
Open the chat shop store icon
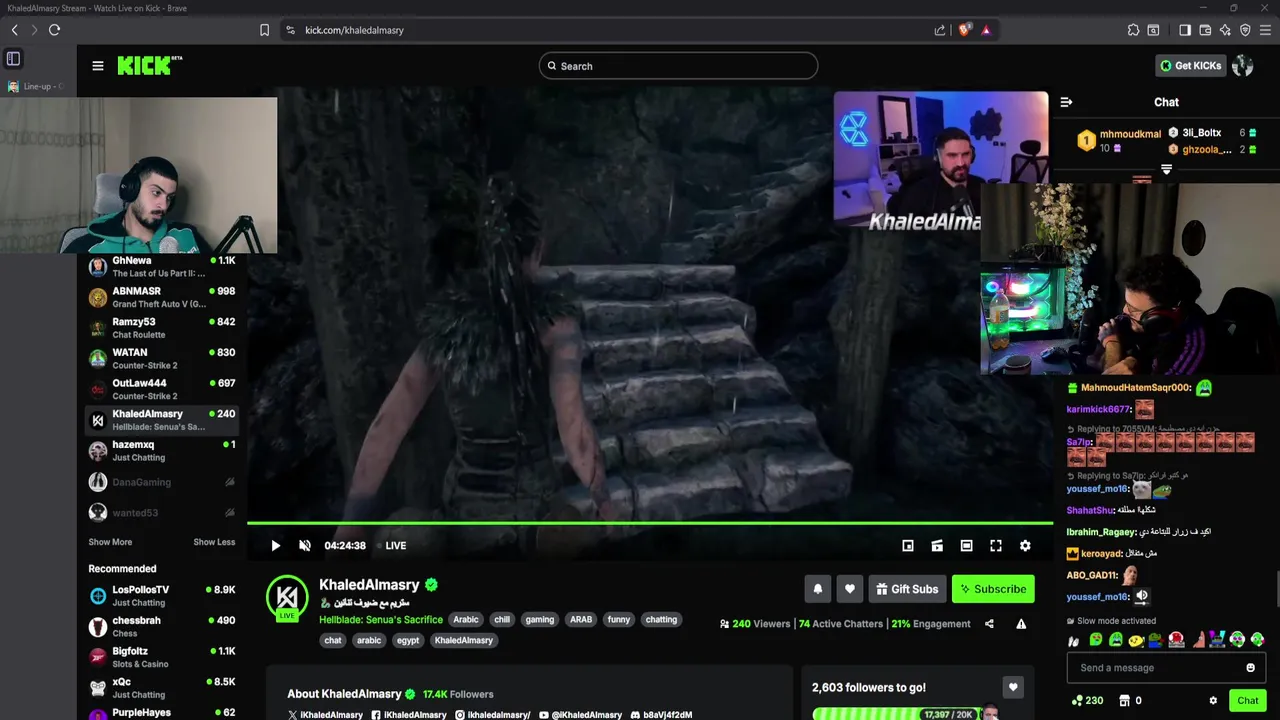pos(1124,701)
